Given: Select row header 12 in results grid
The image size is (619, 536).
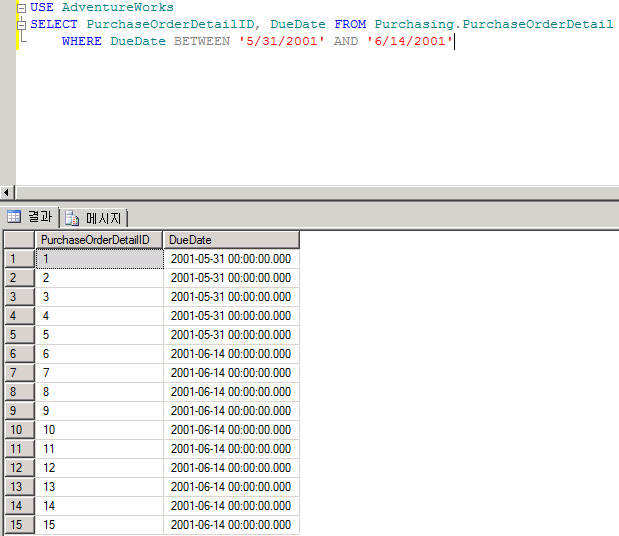Looking at the screenshot, I should [x=19, y=468].
